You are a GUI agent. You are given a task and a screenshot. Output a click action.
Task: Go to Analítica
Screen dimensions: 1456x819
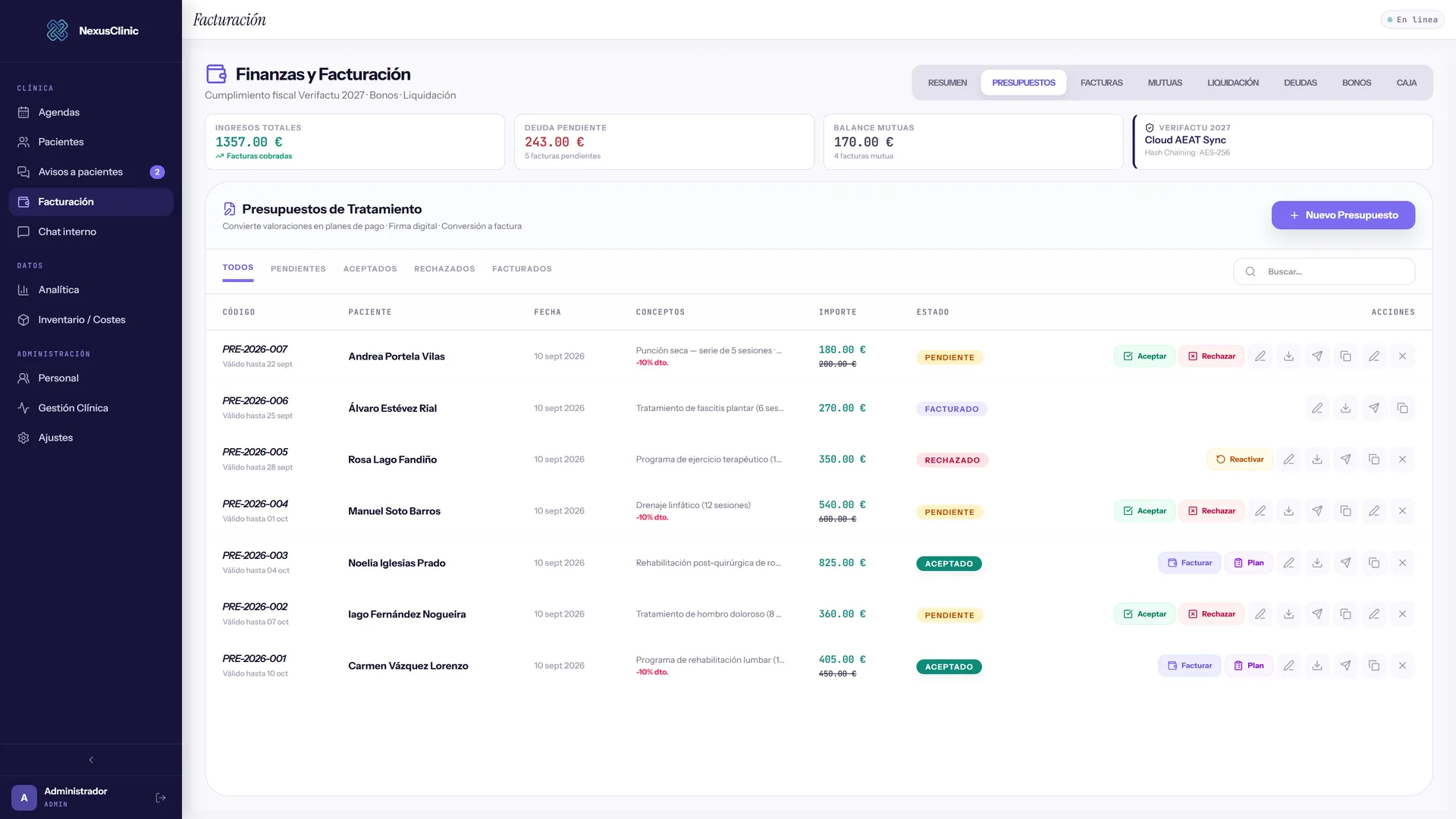(91, 290)
